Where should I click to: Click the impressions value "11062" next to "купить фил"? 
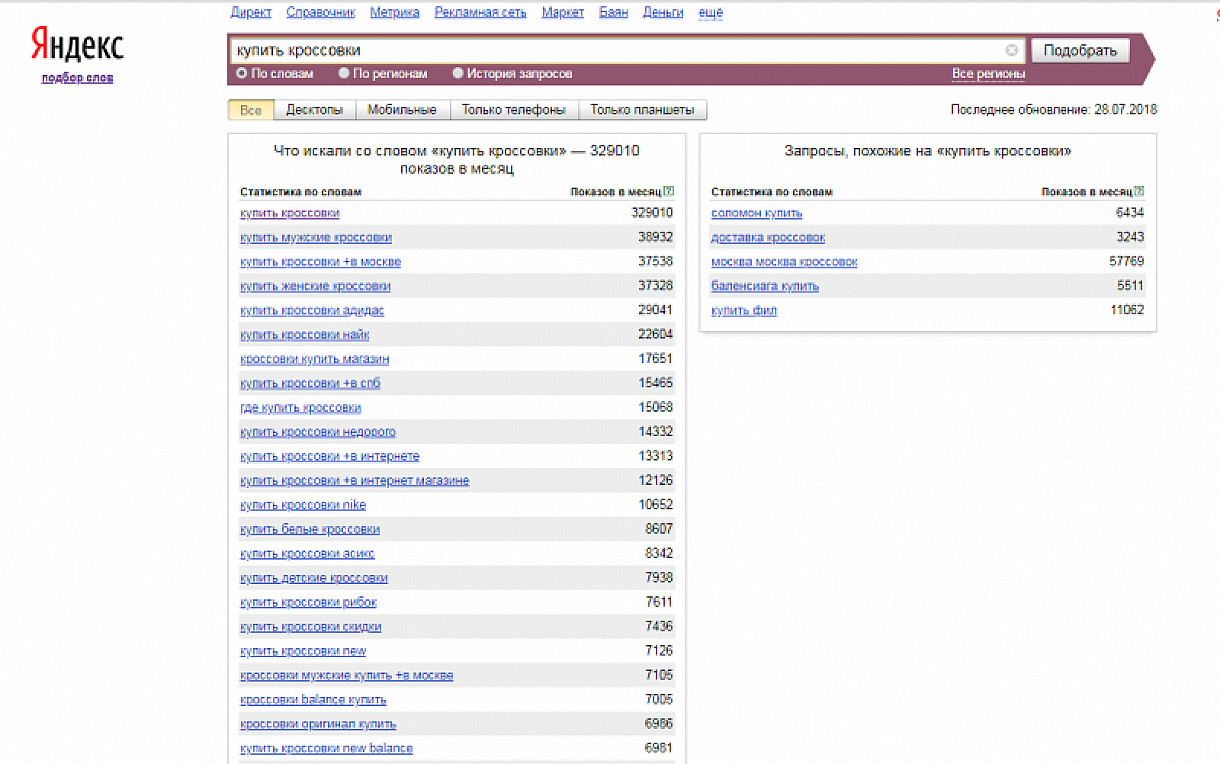point(1126,310)
